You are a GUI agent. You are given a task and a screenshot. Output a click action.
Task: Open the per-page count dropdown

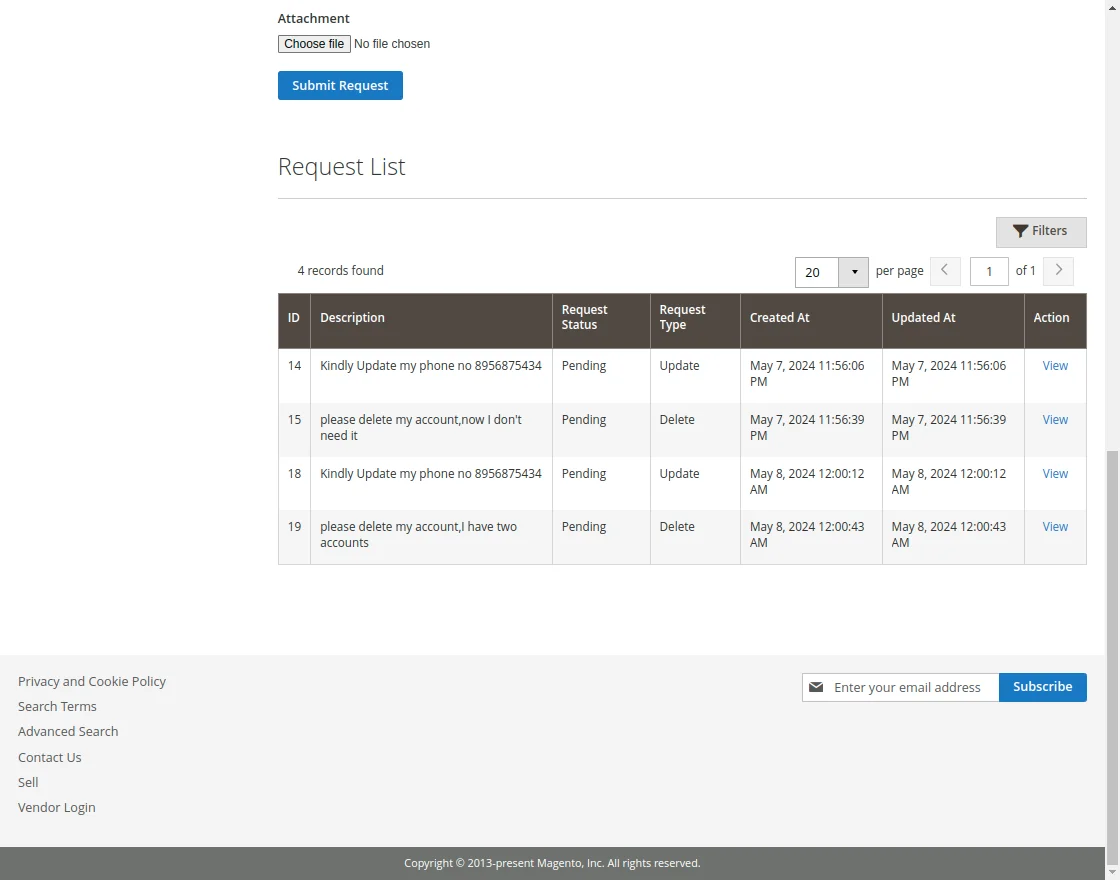854,272
